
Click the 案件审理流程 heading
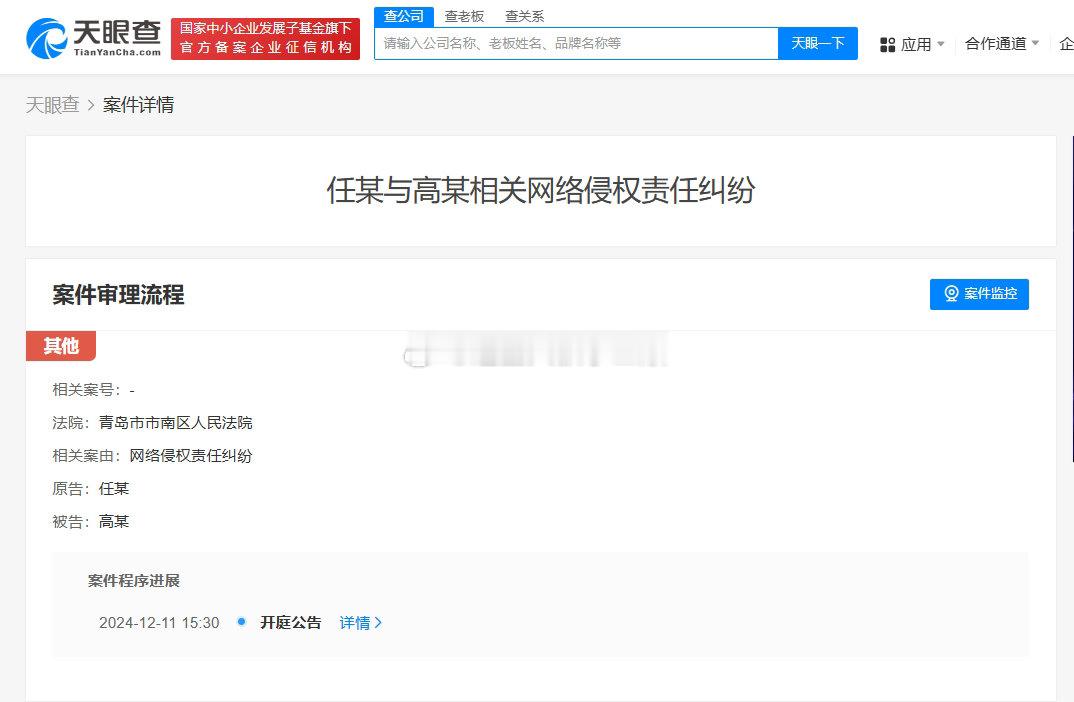pyautogui.click(x=118, y=295)
